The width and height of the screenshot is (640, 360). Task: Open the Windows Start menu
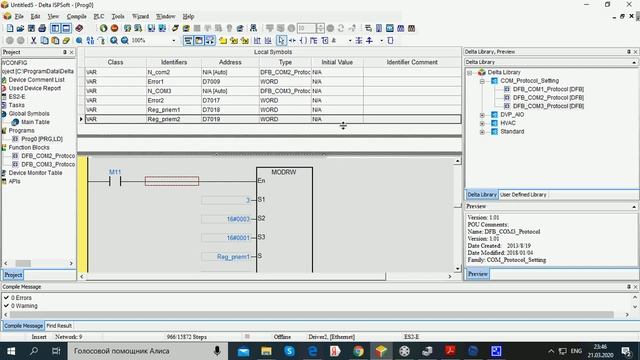[x=11, y=351]
